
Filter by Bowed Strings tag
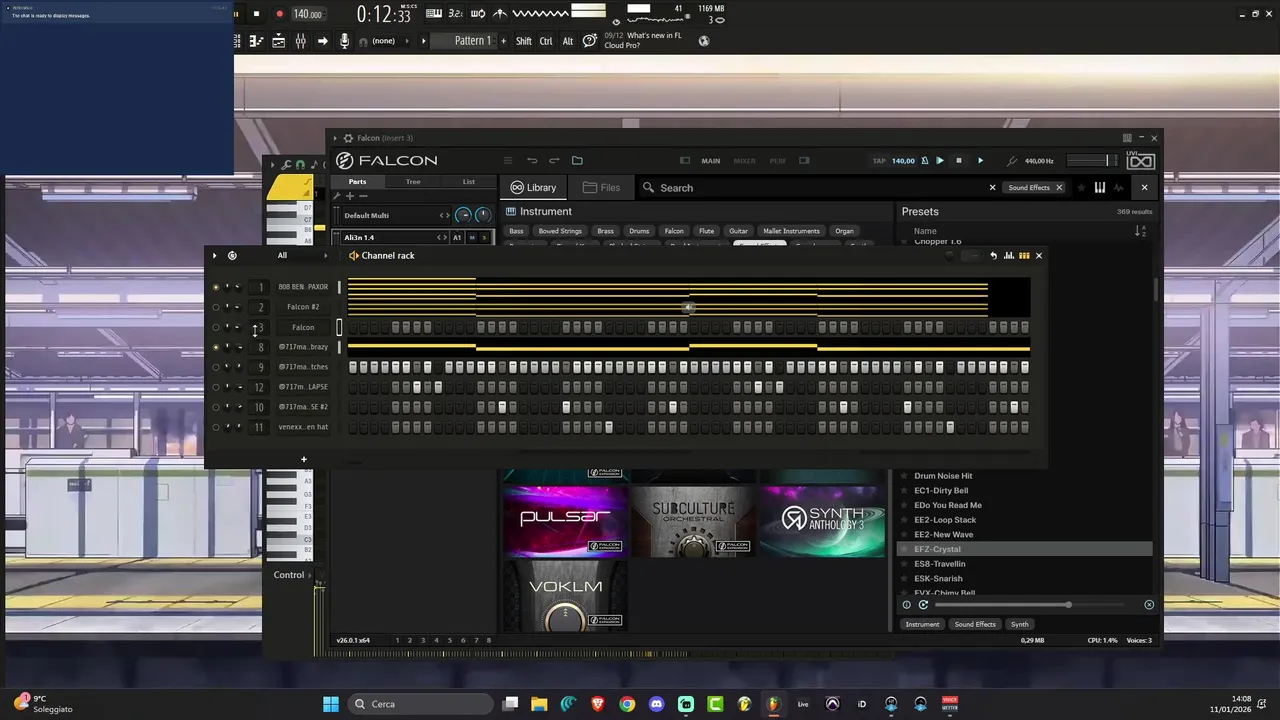pyautogui.click(x=560, y=231)
